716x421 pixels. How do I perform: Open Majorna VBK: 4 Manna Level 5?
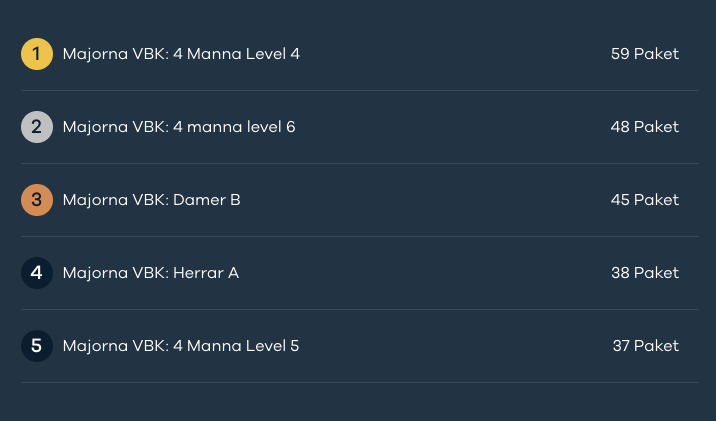181,346
